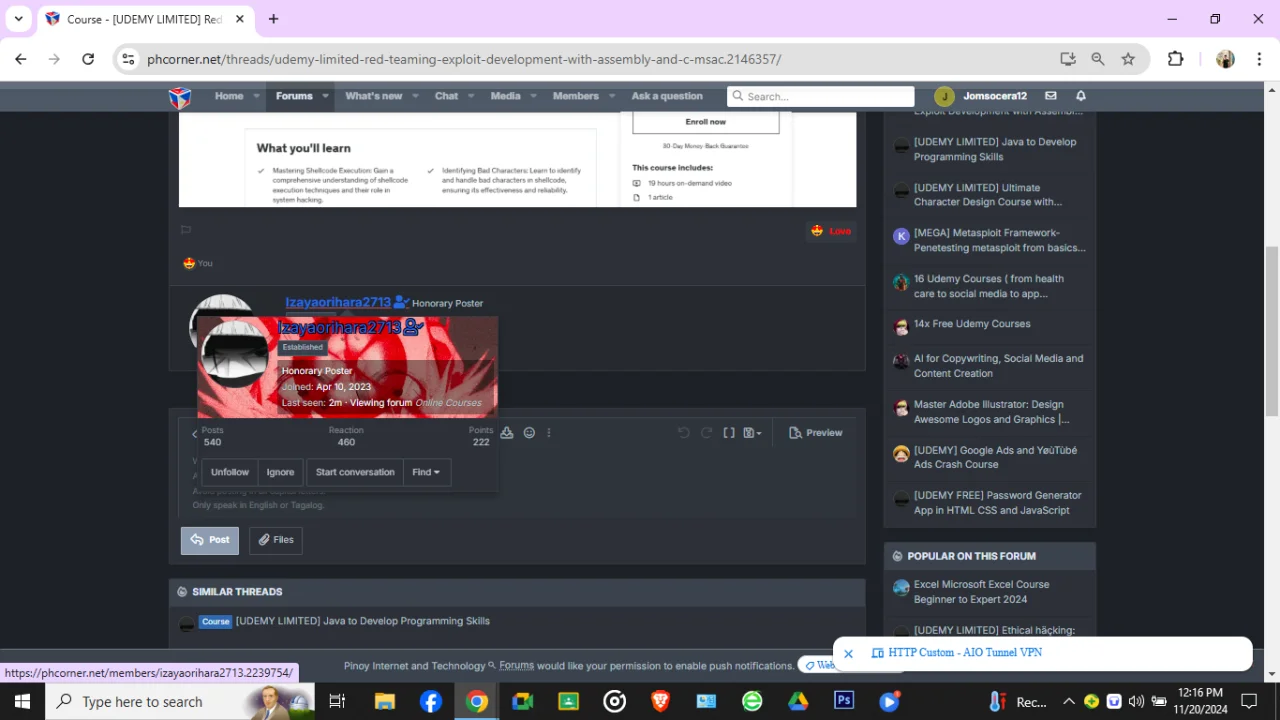Click the Jomsocera12 user avatar

tap(944, 96)
